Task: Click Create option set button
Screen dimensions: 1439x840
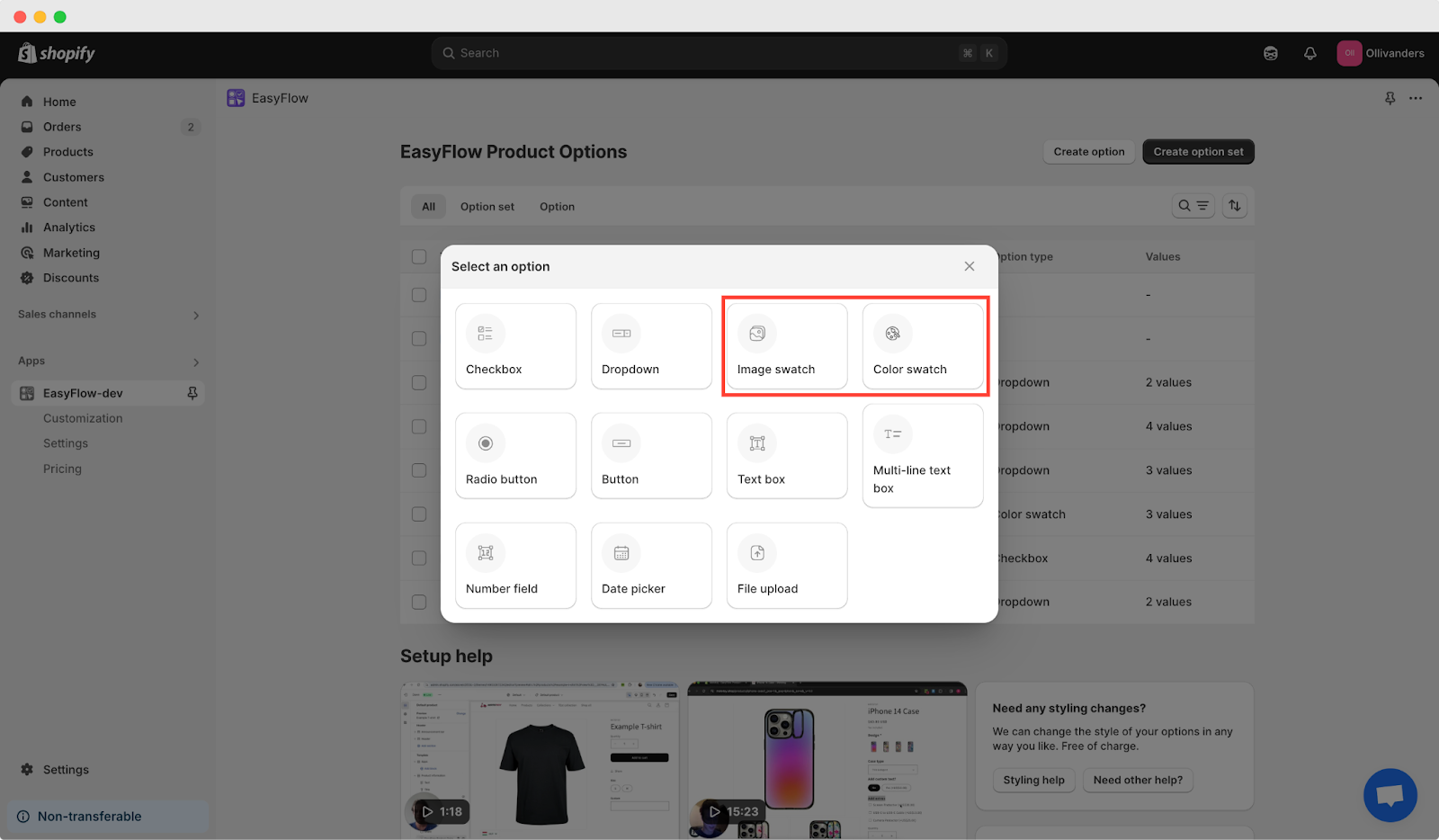Action: click(1198, 152)
